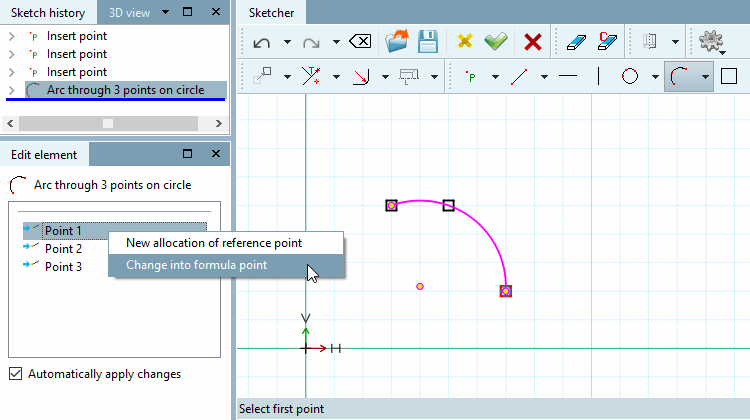The image size is (750, 420).
Task: Select the Sketch history tab
Action: tap(48, 12)
